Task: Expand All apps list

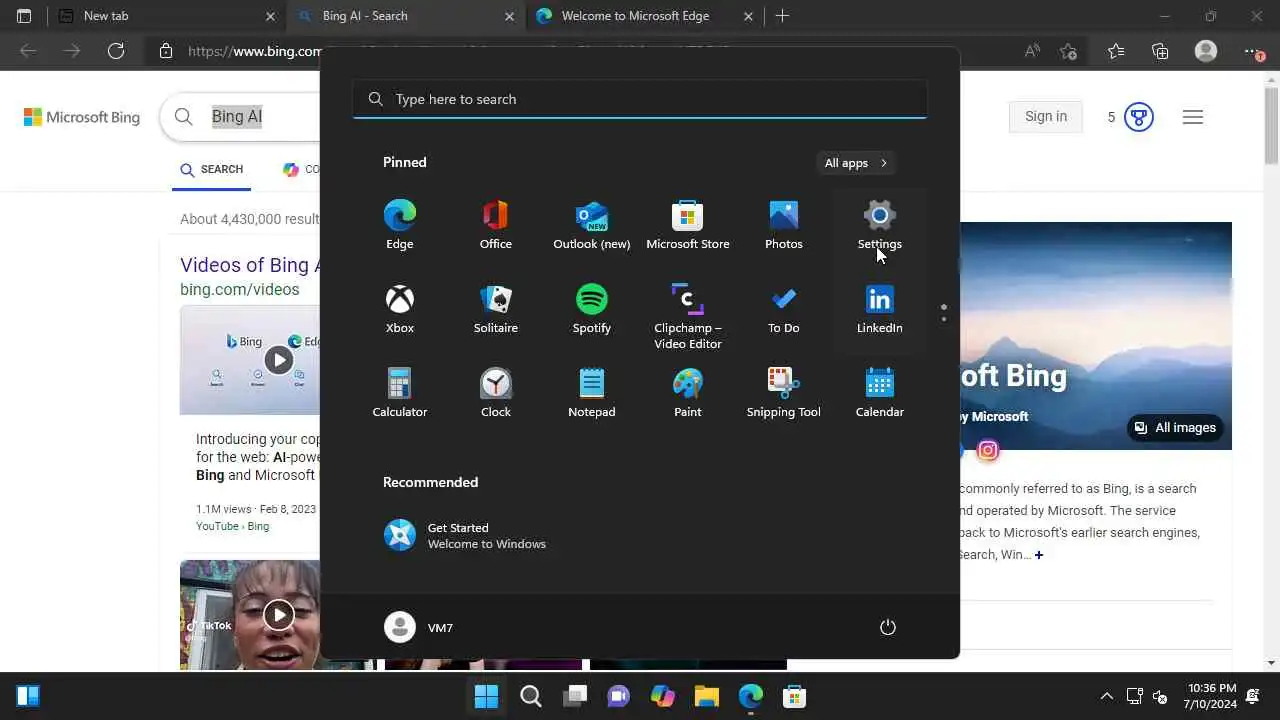Action: tap(856, 163)
